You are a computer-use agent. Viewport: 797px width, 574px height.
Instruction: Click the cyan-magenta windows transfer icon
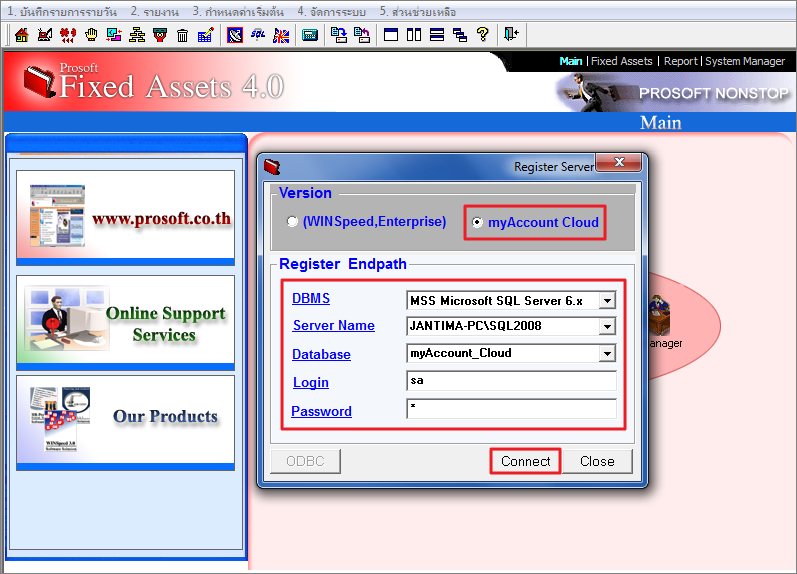[114, 35]
